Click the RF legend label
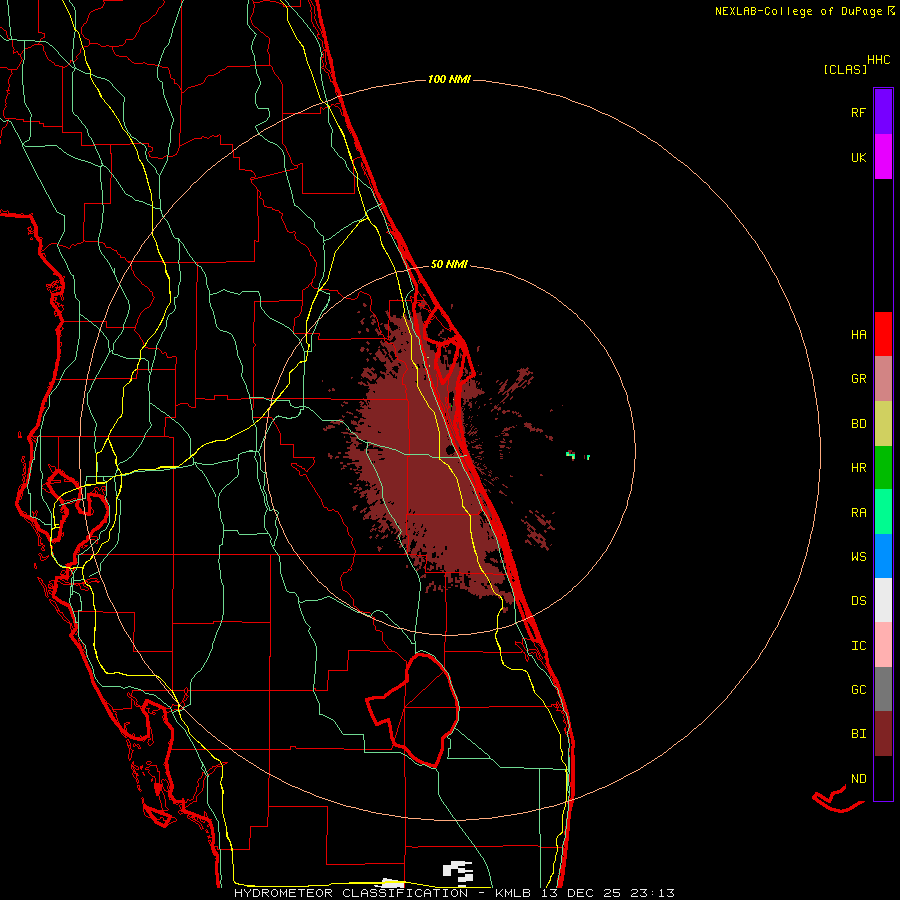The height and width of the screenshot is (900, 900). (x=858, y=112)
